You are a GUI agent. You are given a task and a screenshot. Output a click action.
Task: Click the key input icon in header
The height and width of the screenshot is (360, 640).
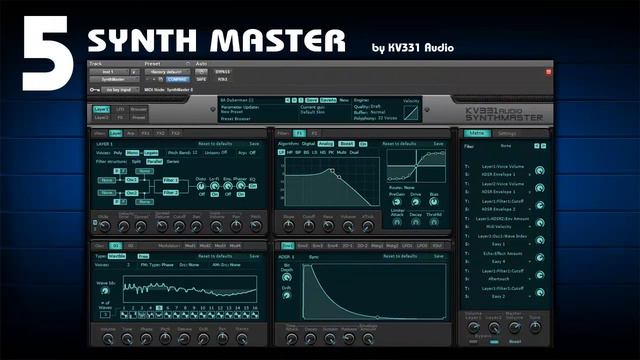95,89
